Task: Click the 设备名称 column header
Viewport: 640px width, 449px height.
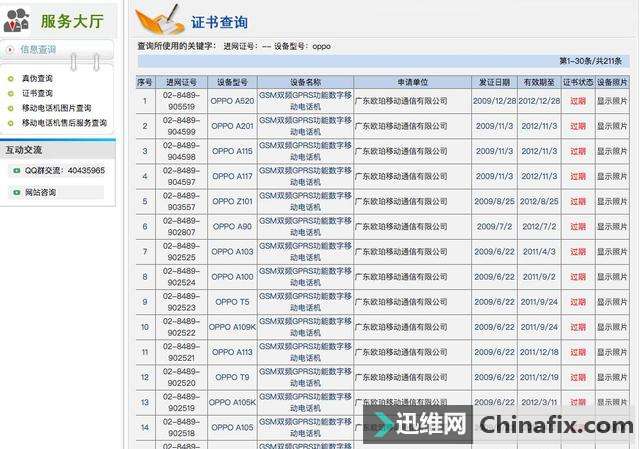Action: [305, 82]
